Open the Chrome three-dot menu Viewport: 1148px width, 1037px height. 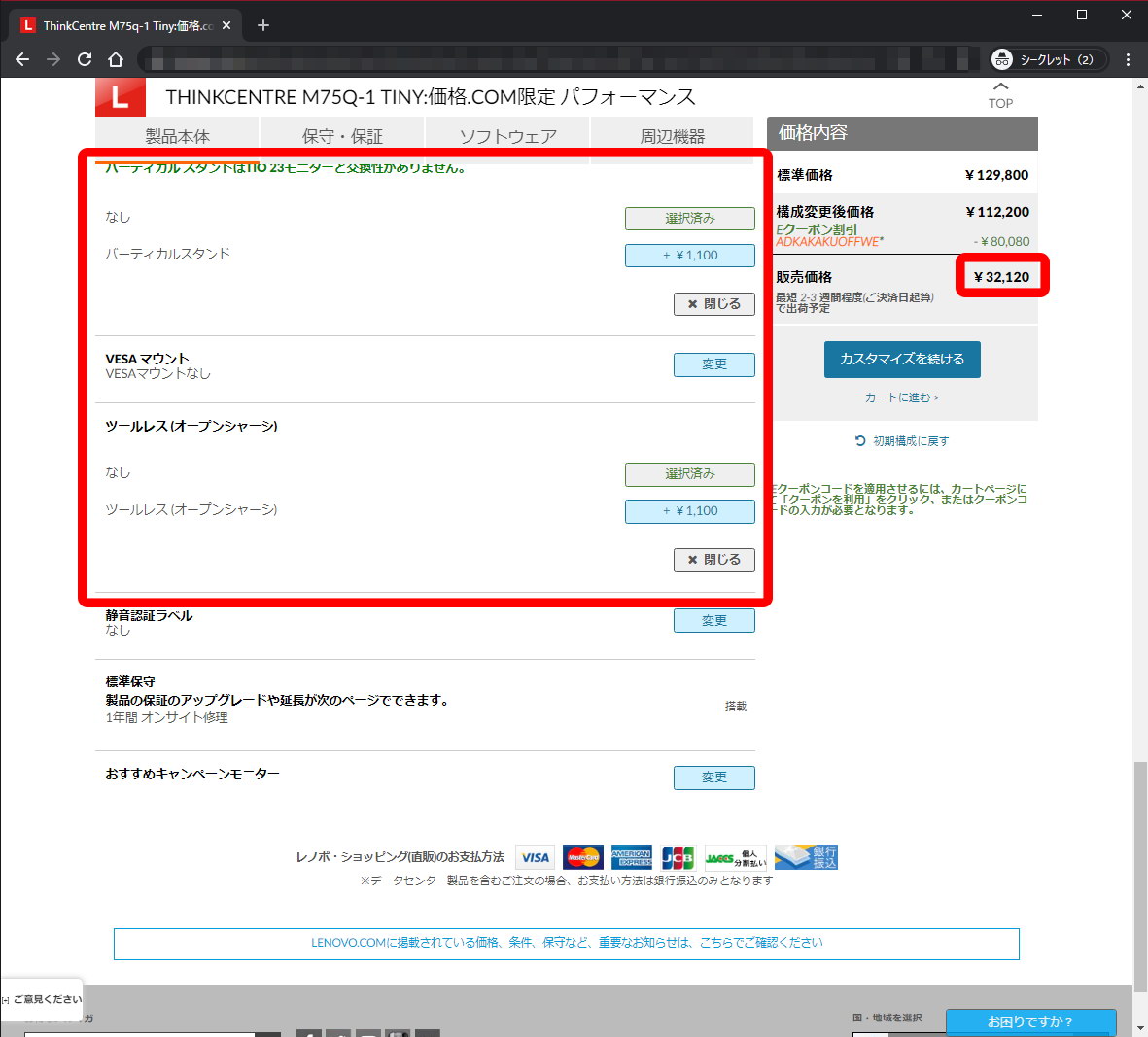click(1128, 59)
